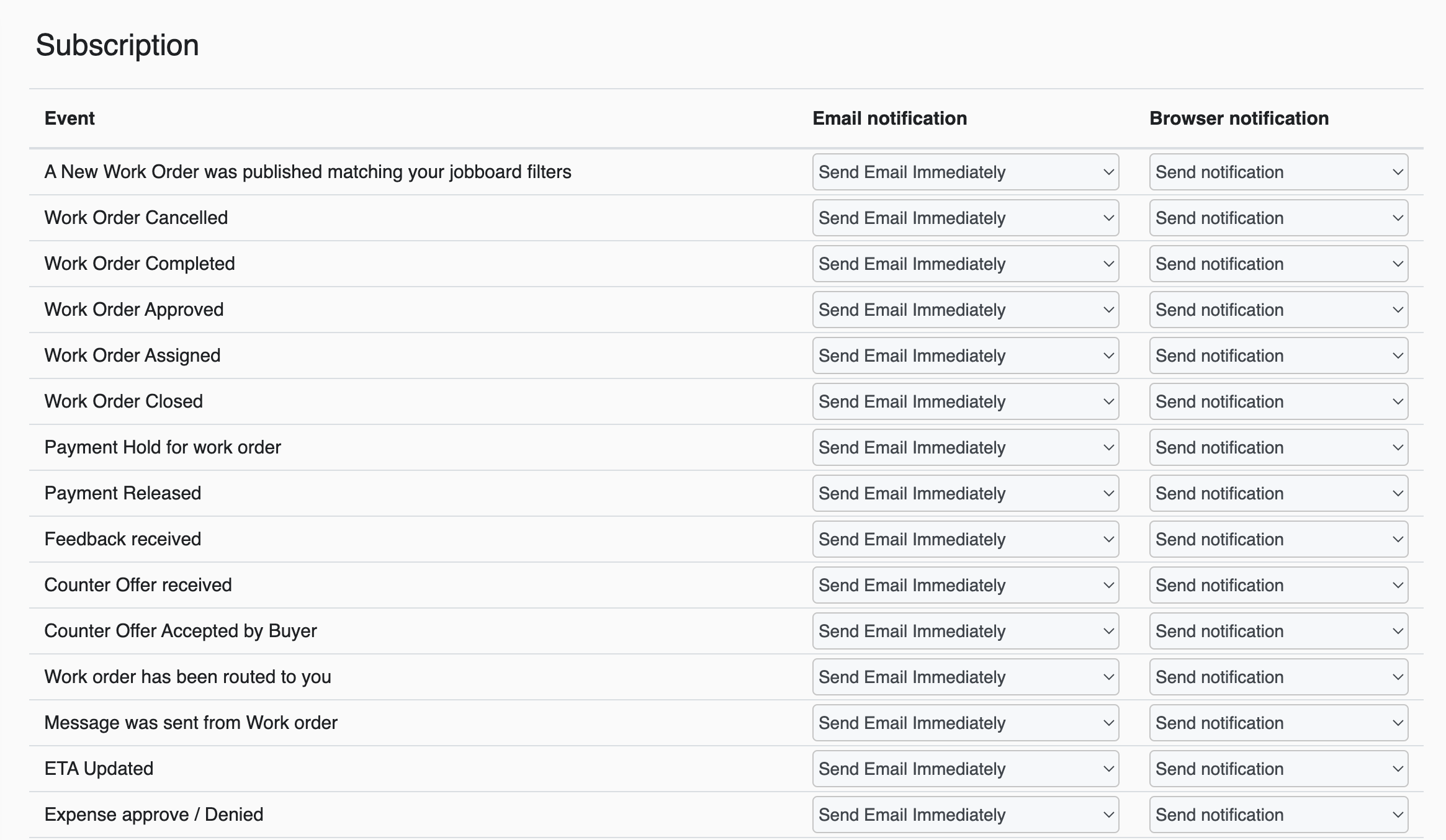Open browser notification dropdown for Payment Released

pos(1278,493)
